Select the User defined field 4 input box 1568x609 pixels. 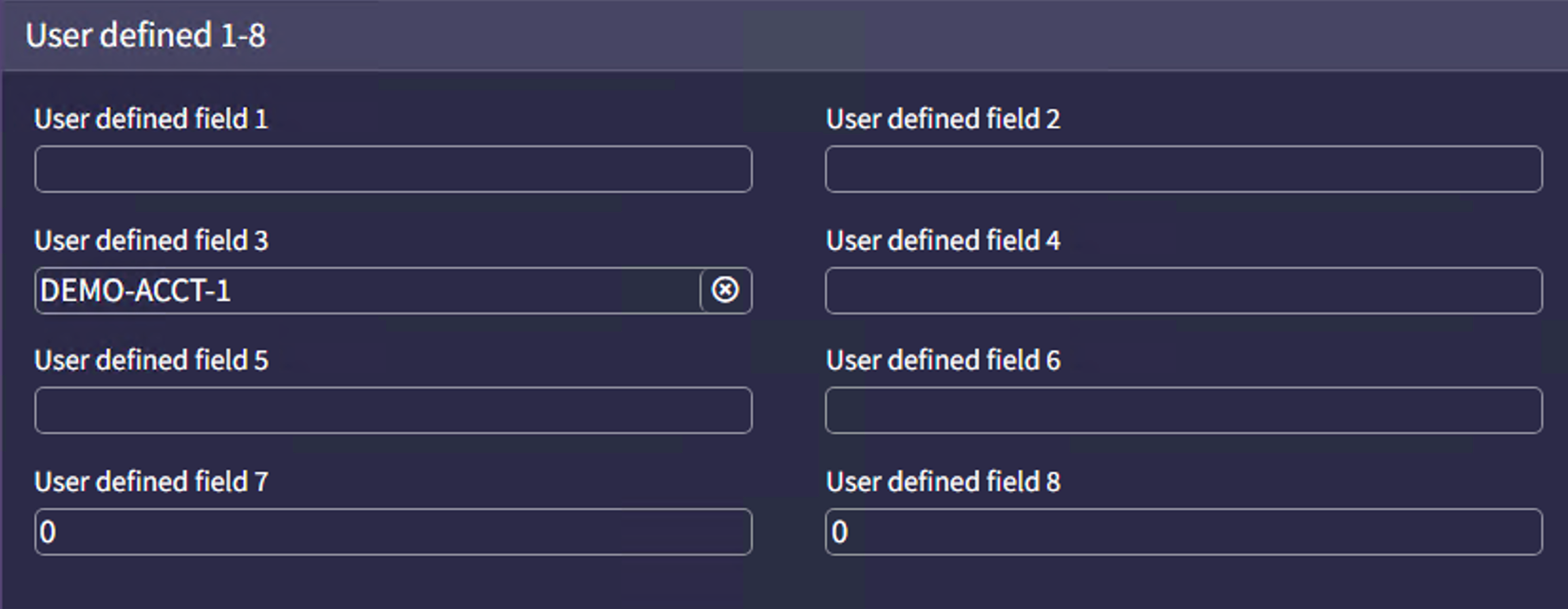point(1183,290)
